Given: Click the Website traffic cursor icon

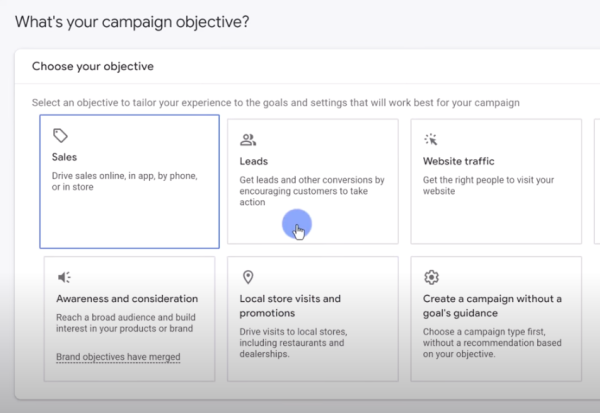Looking at the screenshot, I should pos(431,139).
